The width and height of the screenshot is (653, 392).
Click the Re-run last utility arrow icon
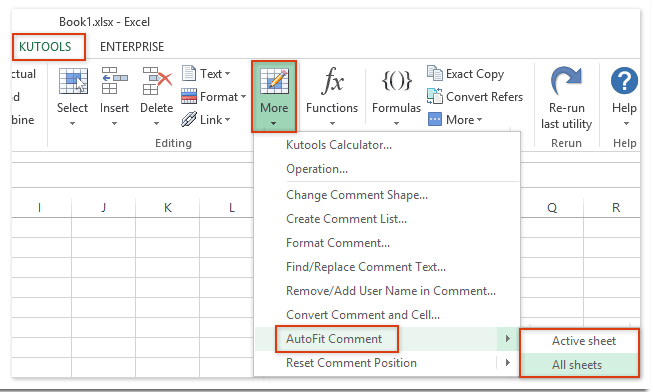(566, 81)
